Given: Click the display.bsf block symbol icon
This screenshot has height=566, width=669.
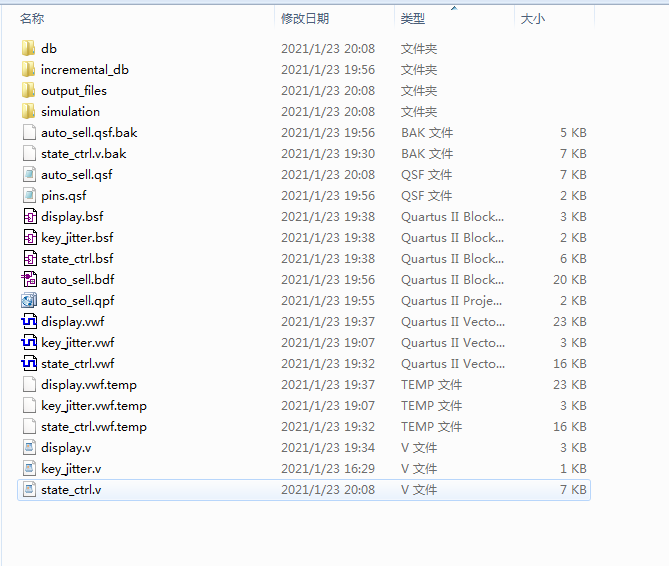Looking at the screenshot, I should click(29, 216).
